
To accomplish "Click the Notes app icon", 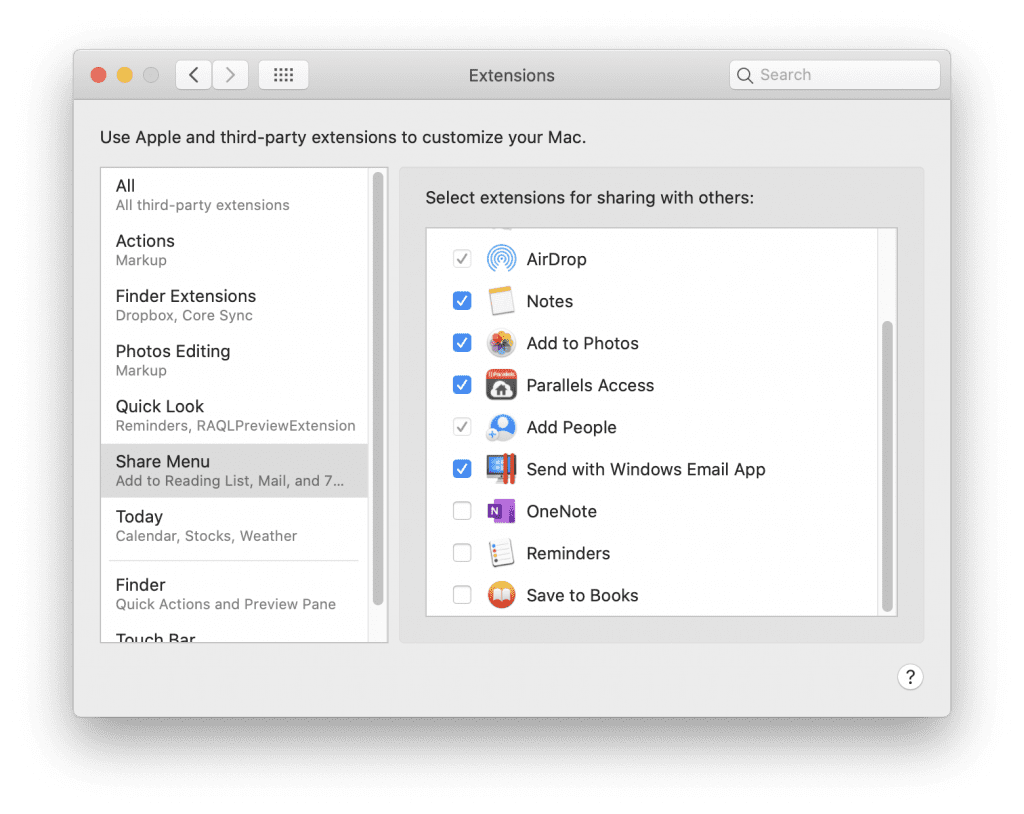I will [x=502, y=300].
